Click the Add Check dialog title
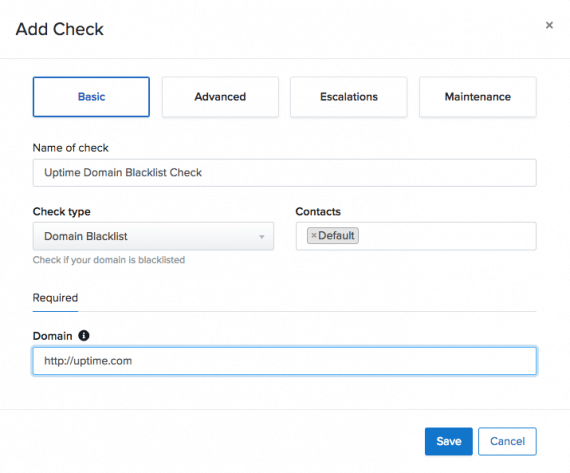 point(60,29)
